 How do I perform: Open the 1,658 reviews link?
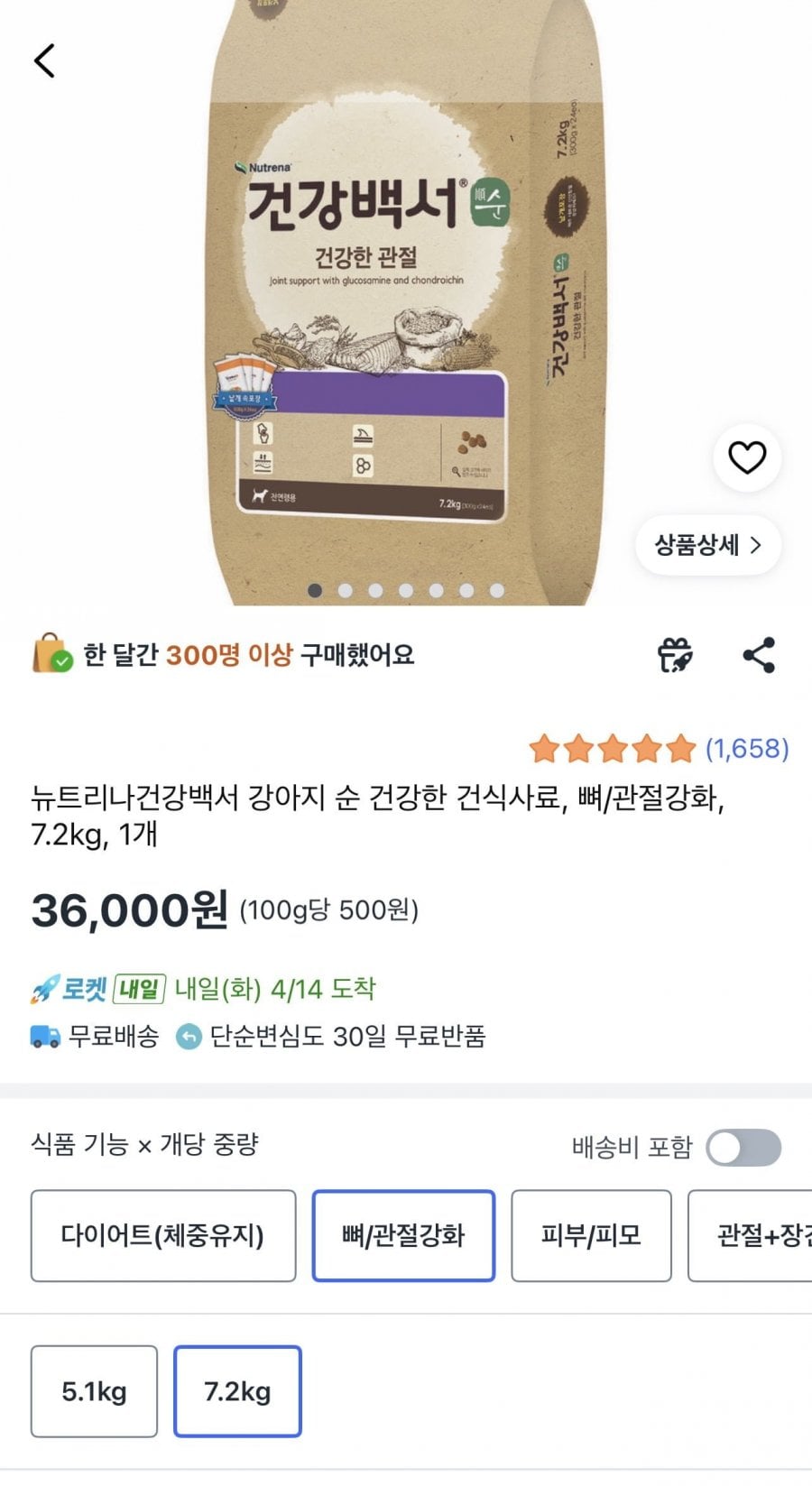coord(747,748)
